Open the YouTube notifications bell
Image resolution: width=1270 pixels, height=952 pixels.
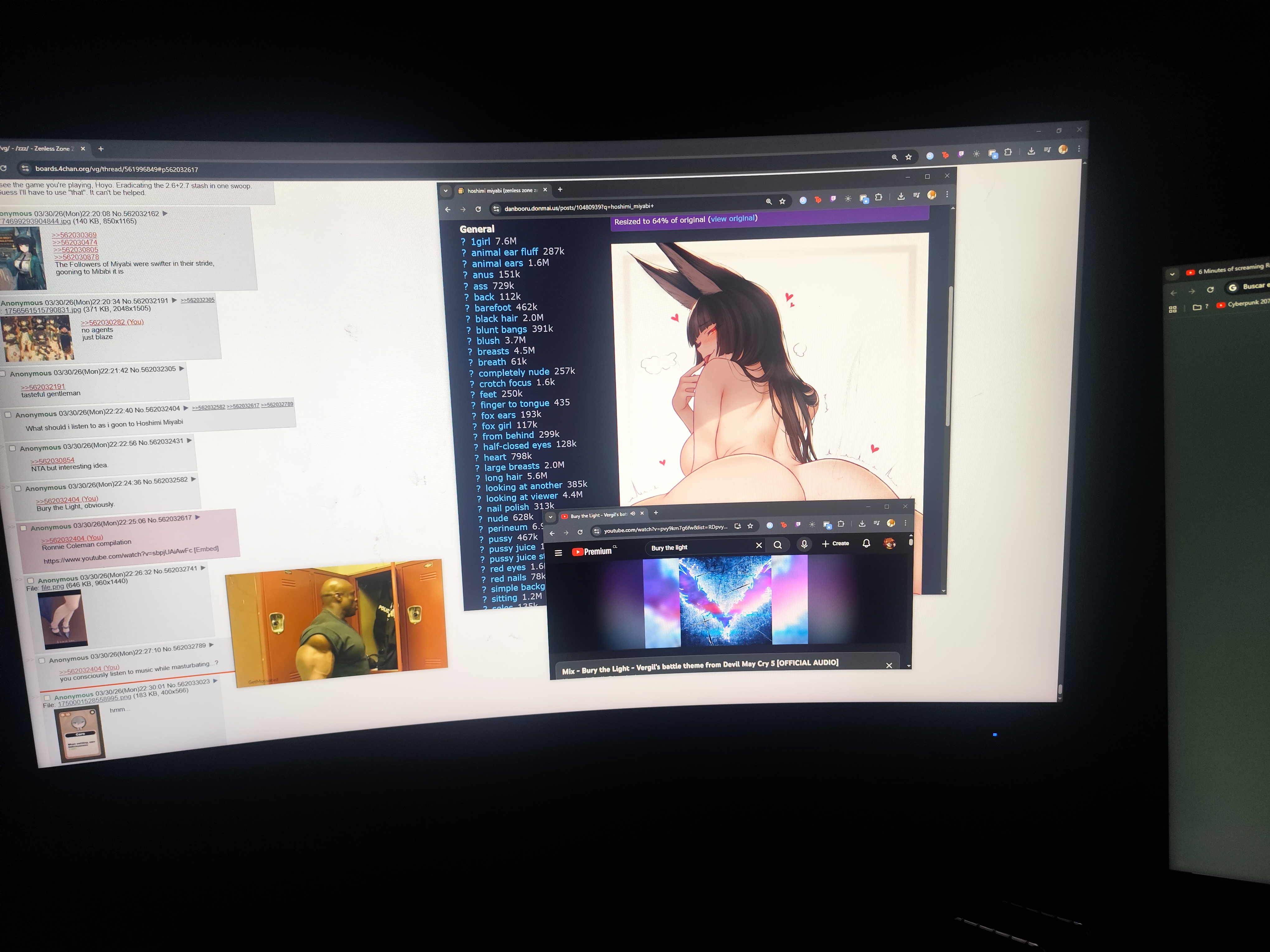[x=866, y=543]
